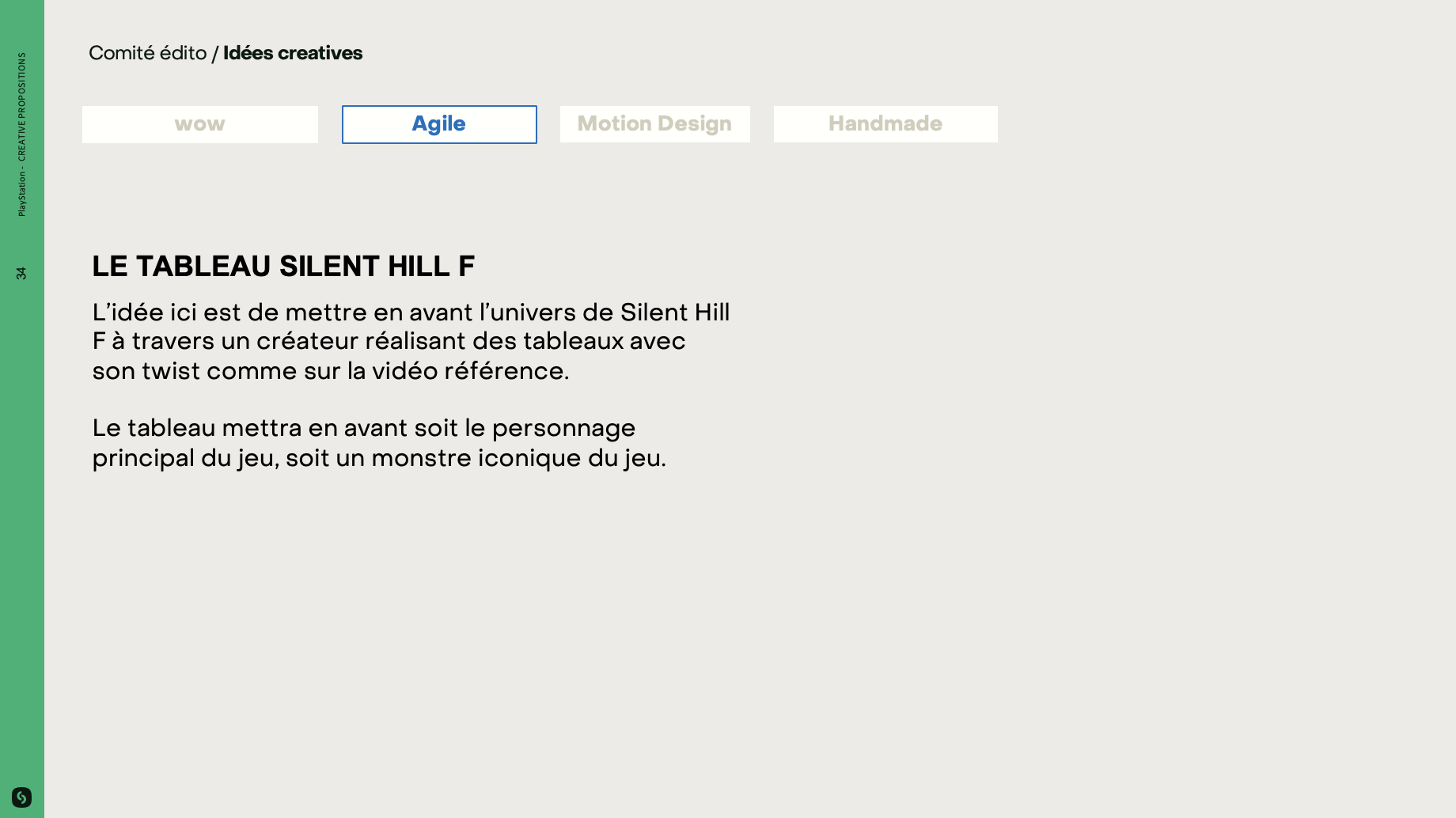Click the "Idées creatives" heading text
The image size is (1456, 818).
293,53
